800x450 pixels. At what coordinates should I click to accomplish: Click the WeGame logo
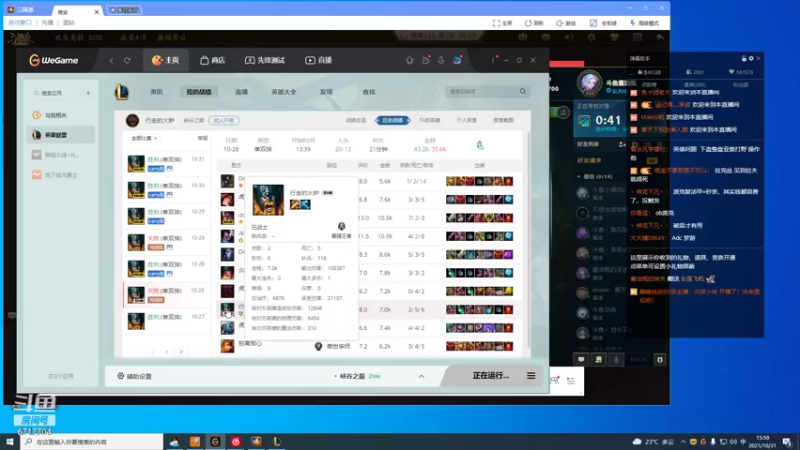tap(54, 60)
